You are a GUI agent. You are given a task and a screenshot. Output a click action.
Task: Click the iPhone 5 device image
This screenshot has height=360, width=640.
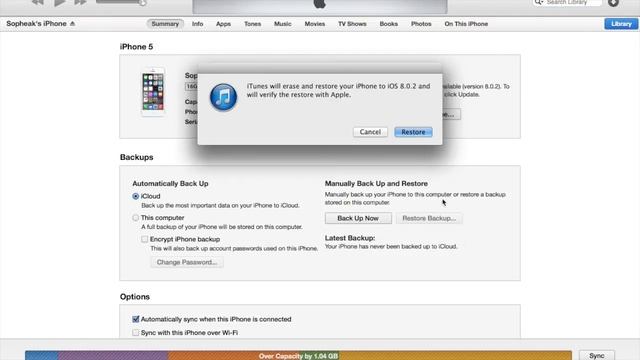pos(153,92)
